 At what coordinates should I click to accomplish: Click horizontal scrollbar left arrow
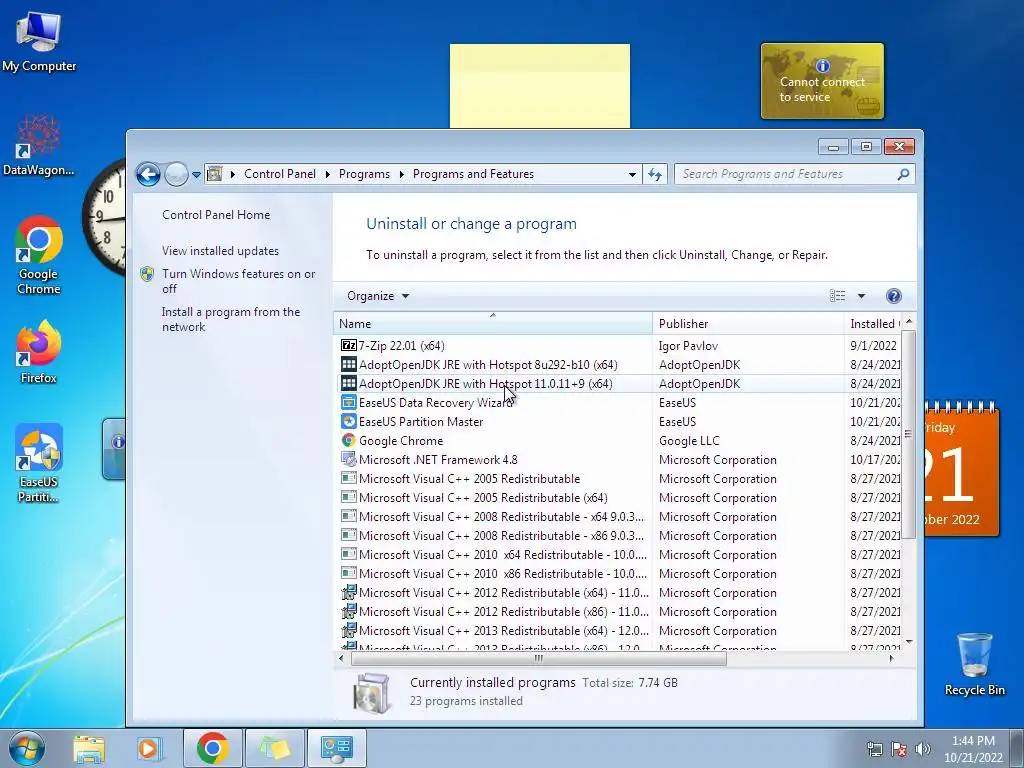tap(341, 658)
